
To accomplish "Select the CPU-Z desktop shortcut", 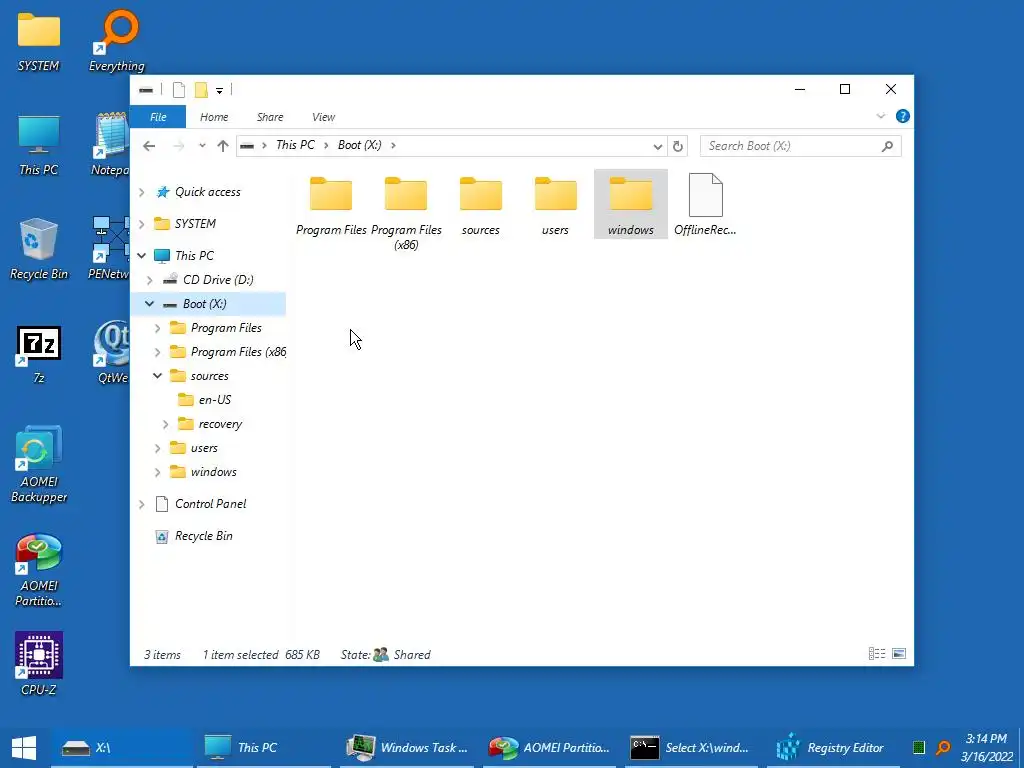I will click(39, 663).
